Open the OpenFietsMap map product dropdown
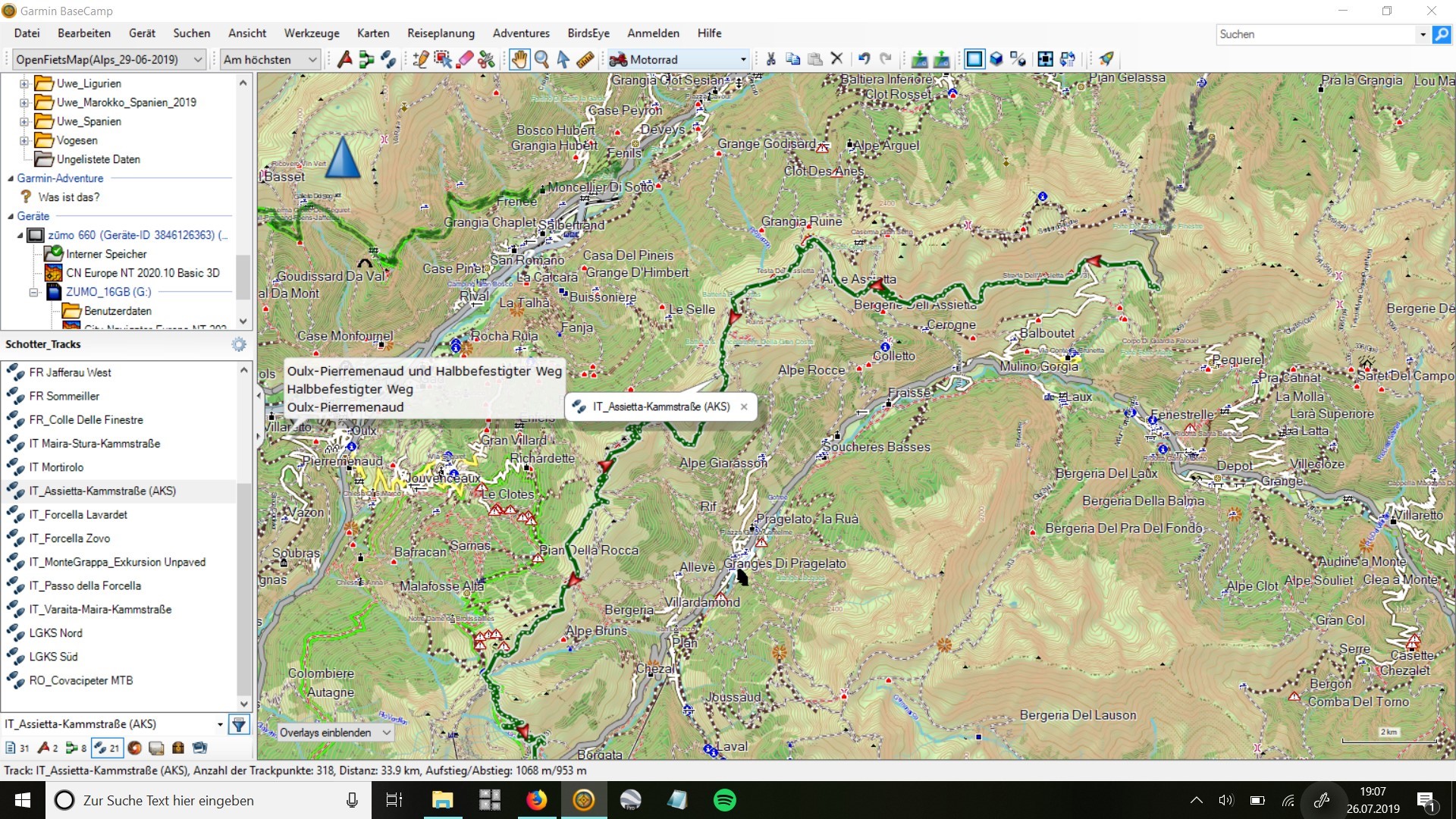The image size is (1456, 819). 109,59
